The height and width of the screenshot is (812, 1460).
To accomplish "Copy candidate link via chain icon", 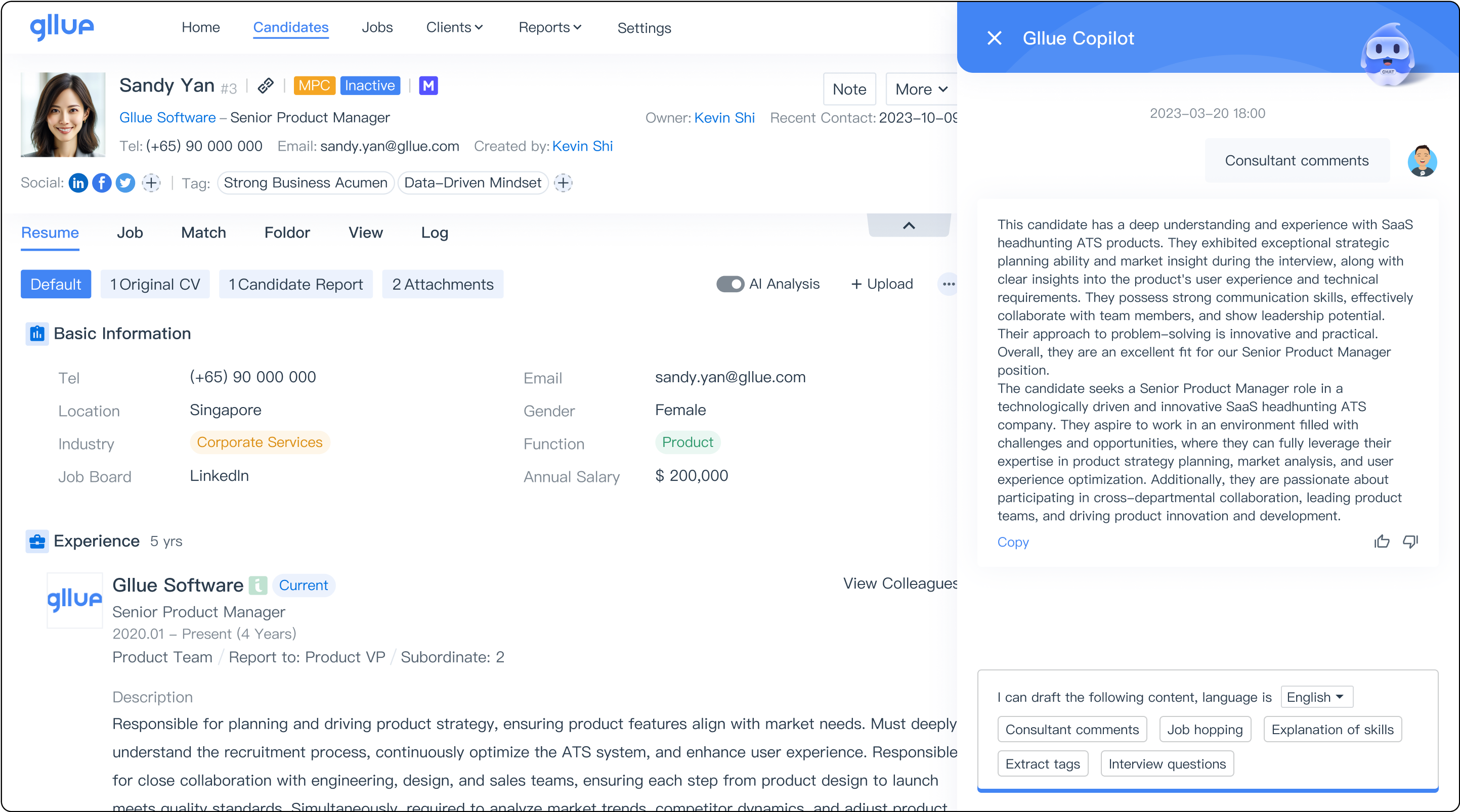I will [265, 85].
